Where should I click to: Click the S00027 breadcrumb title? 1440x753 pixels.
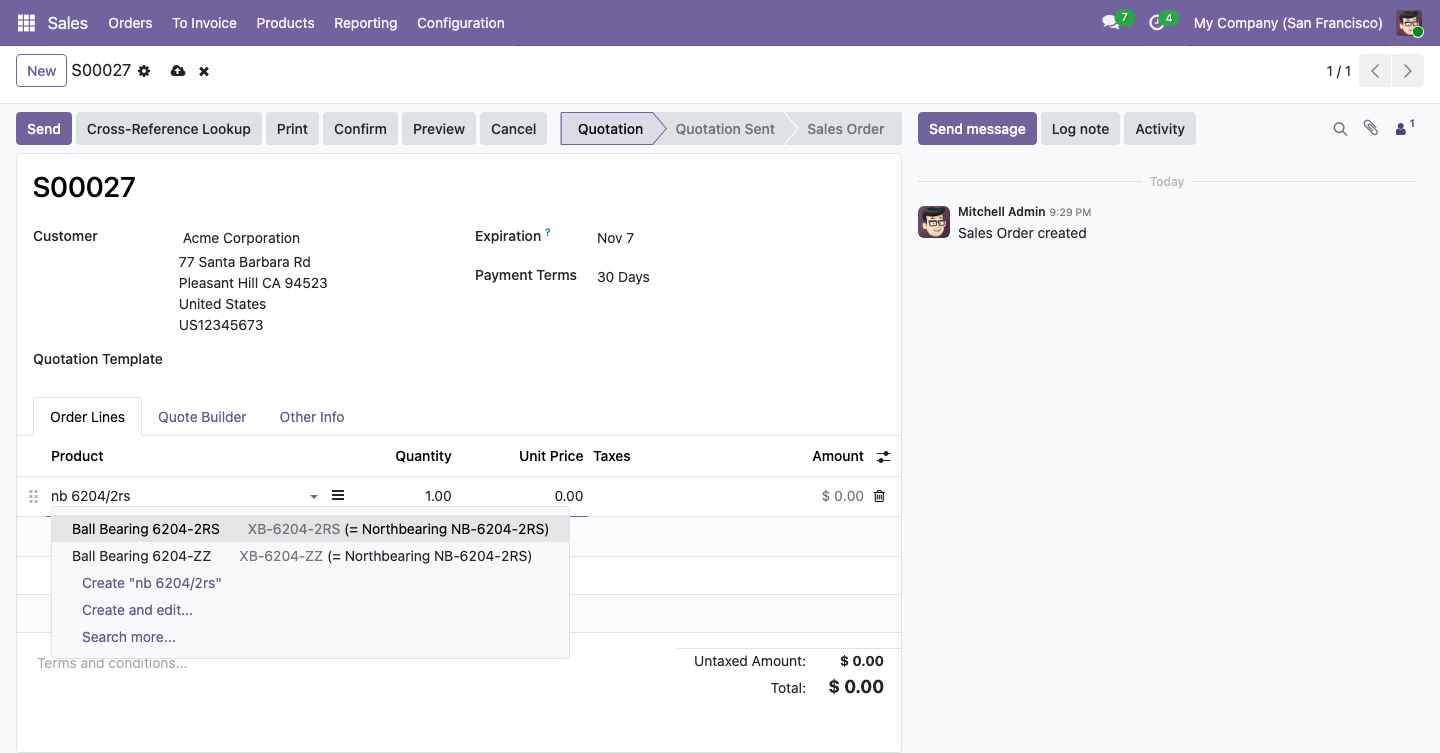tap(101, 71)
